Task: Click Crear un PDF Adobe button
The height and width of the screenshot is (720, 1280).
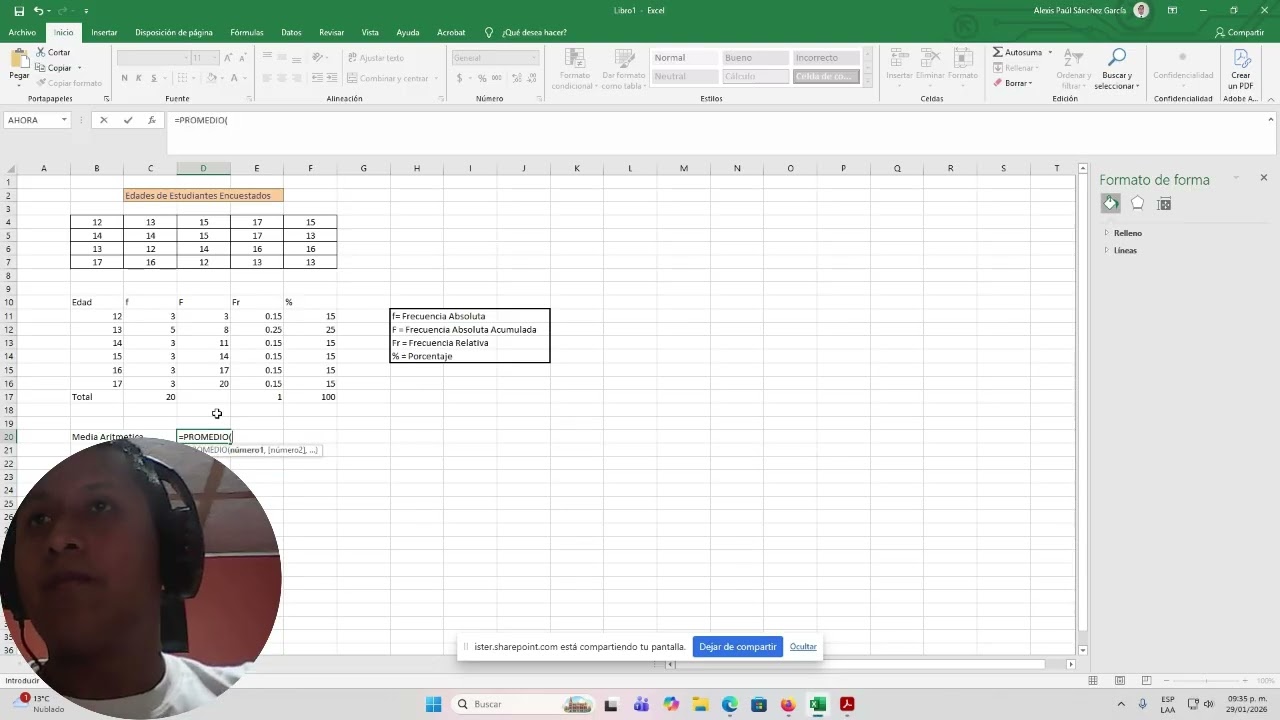Action: click(x=1241, y=68)
